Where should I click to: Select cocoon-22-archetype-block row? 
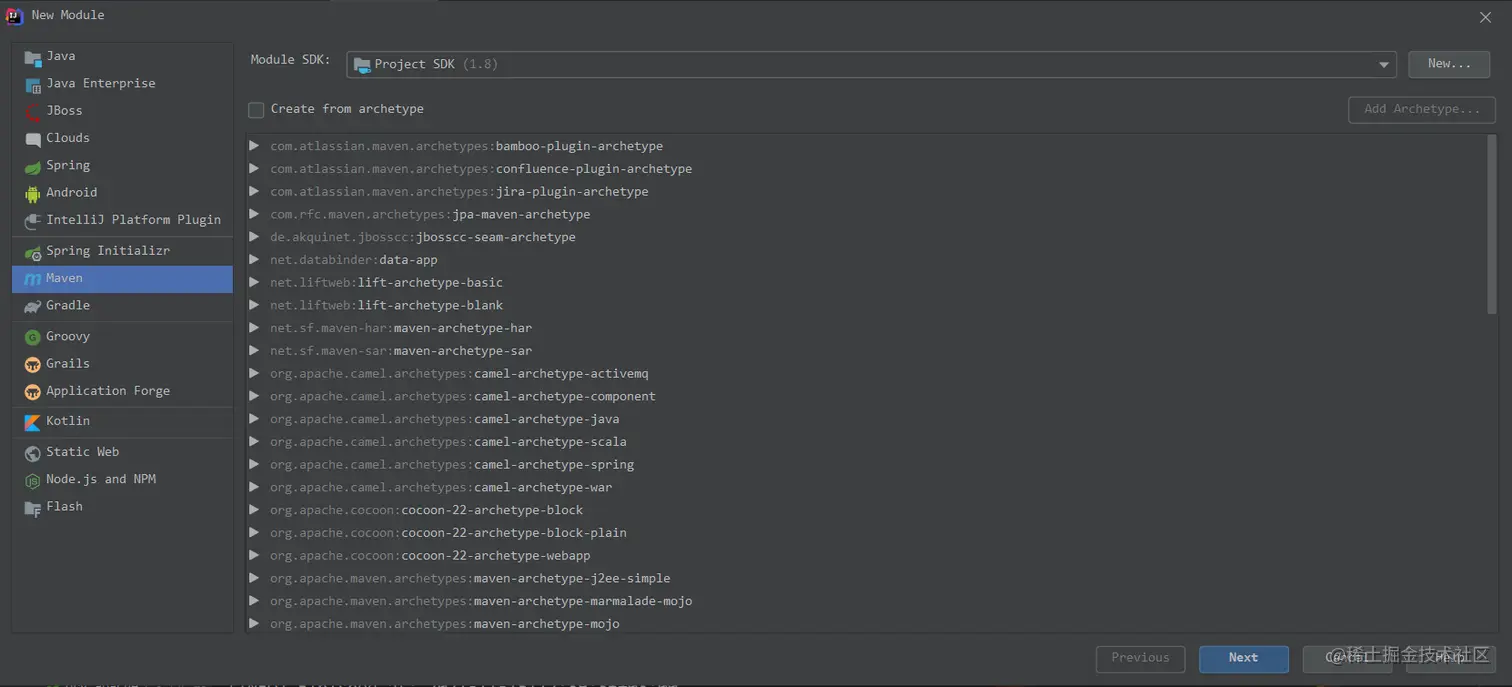[867, 510]
